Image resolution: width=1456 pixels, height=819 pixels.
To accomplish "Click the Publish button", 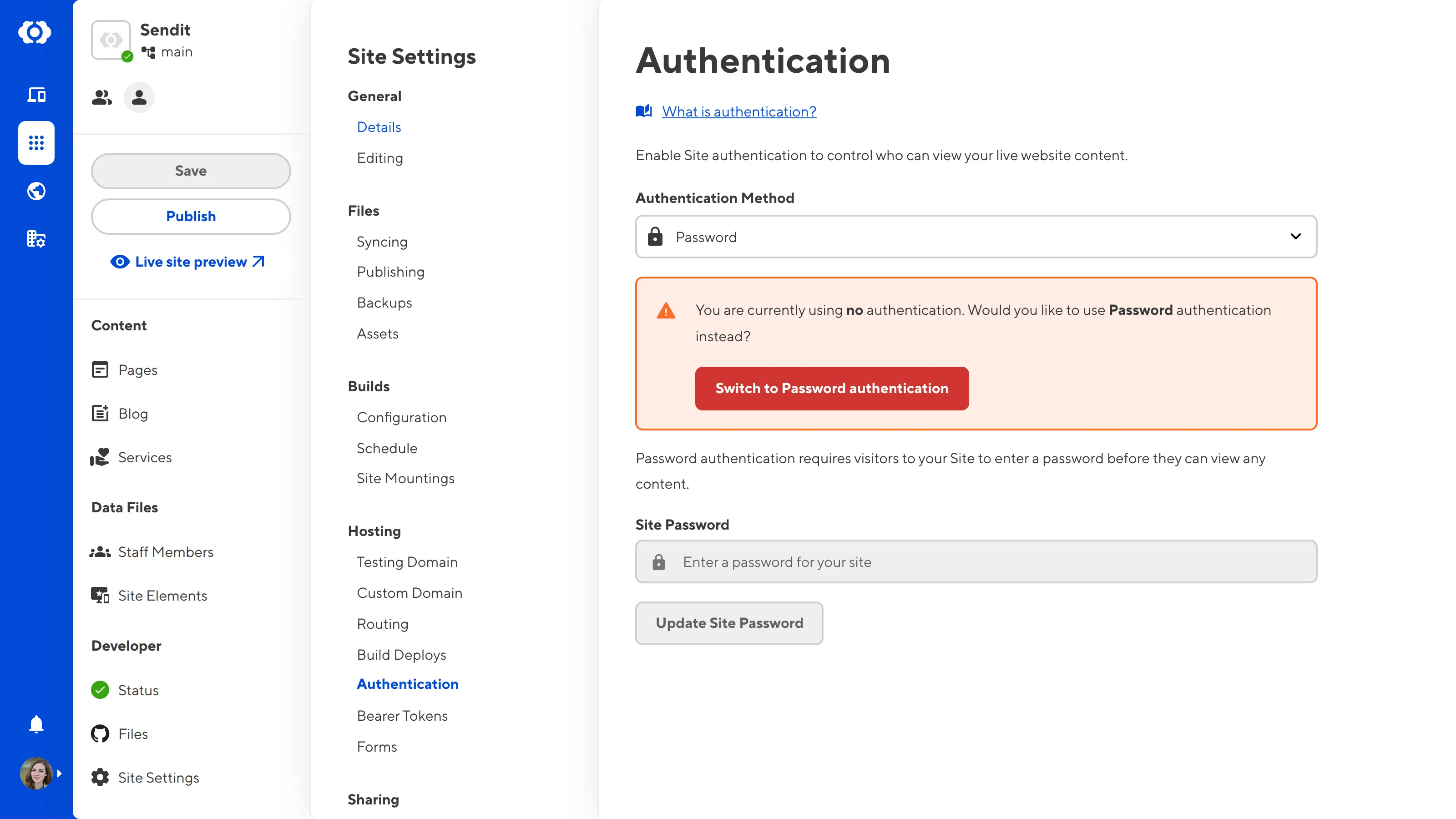I will (x=191, y=217).
